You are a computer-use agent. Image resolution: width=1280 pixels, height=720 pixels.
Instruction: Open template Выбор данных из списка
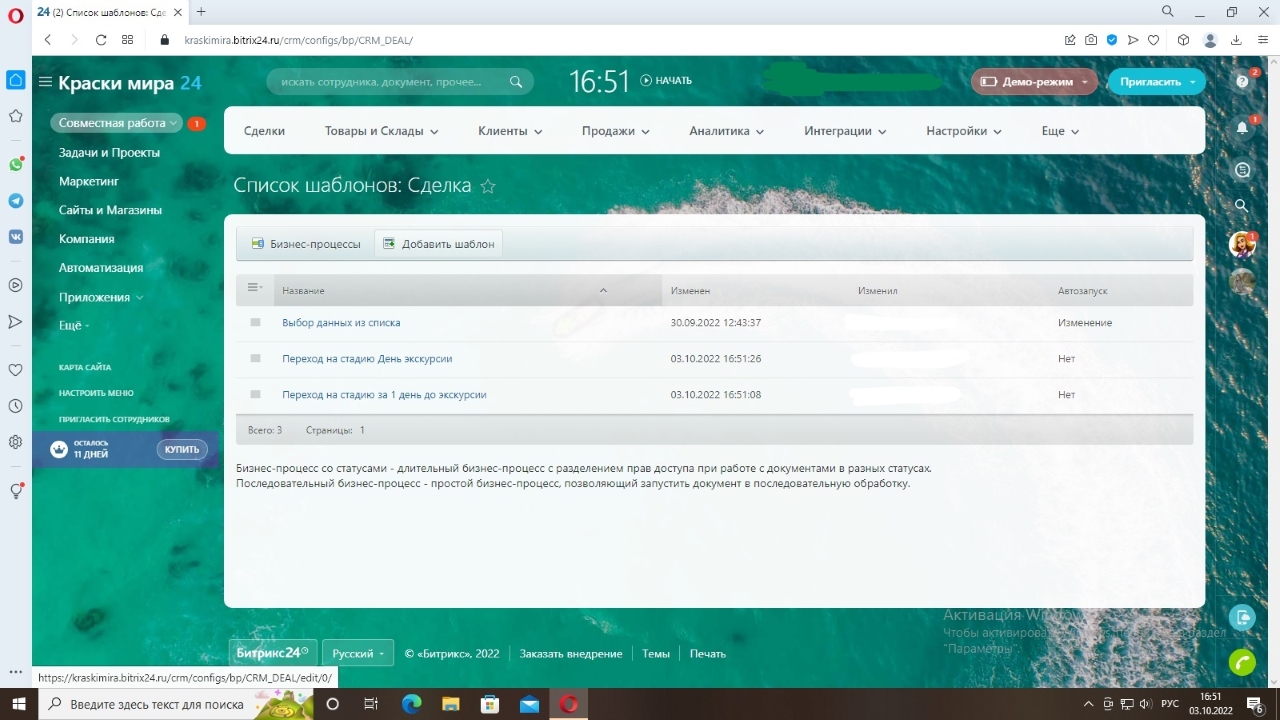point(341,323)
